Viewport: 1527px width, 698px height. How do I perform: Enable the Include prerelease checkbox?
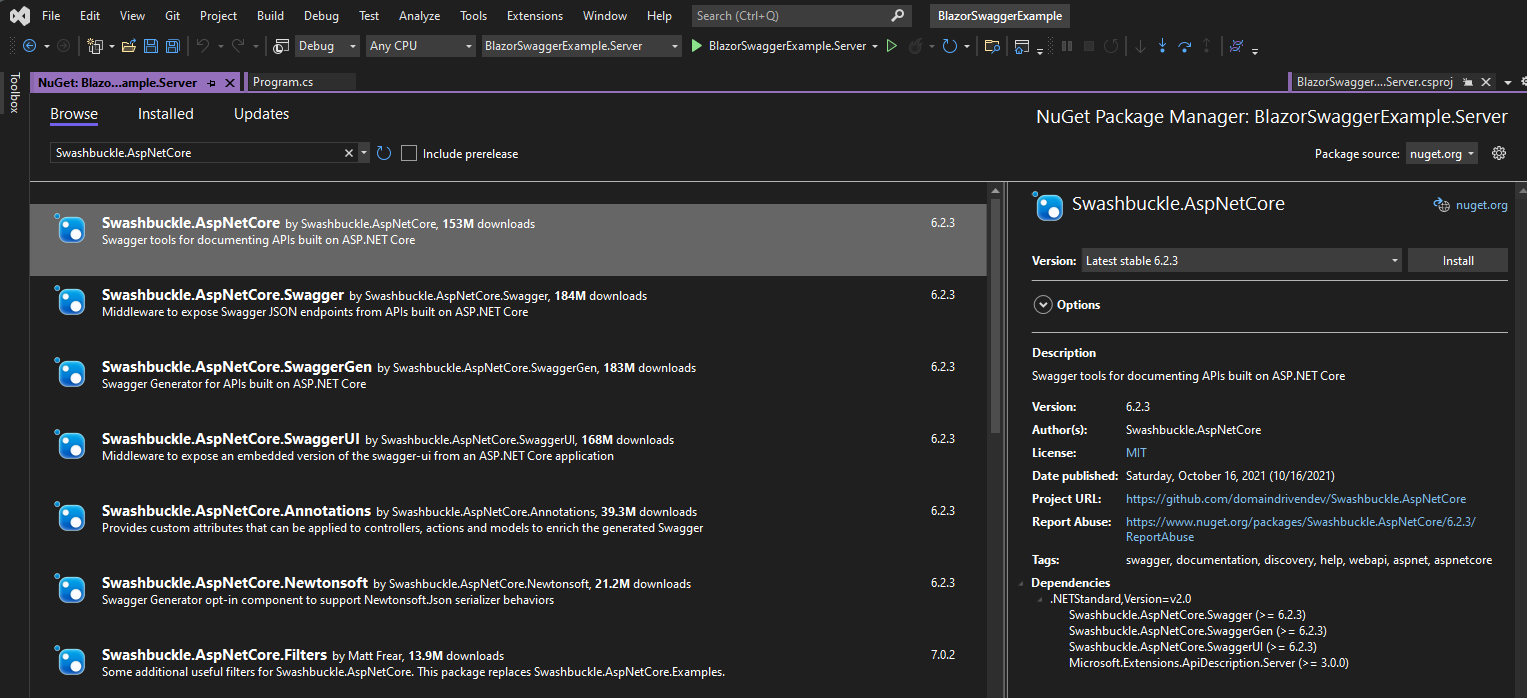coord(409,153)
